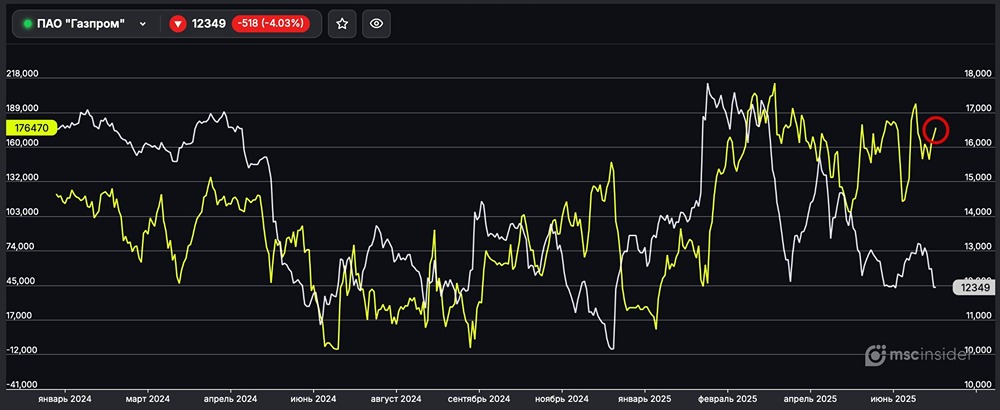Click the февраль 2025 date label
The height and width of the screenshot is (410, 1000).
pyautogui.click(x=727, y=397)
